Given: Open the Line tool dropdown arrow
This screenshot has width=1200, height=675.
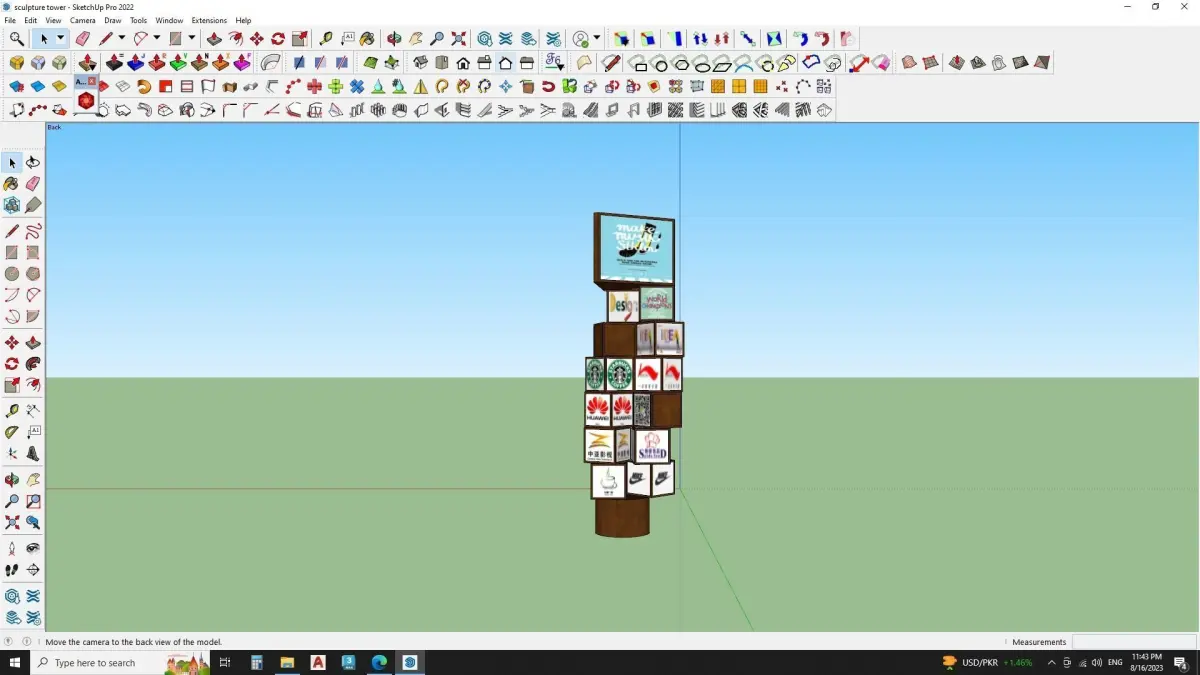Looking at the screenshot, I should point(121,39).
